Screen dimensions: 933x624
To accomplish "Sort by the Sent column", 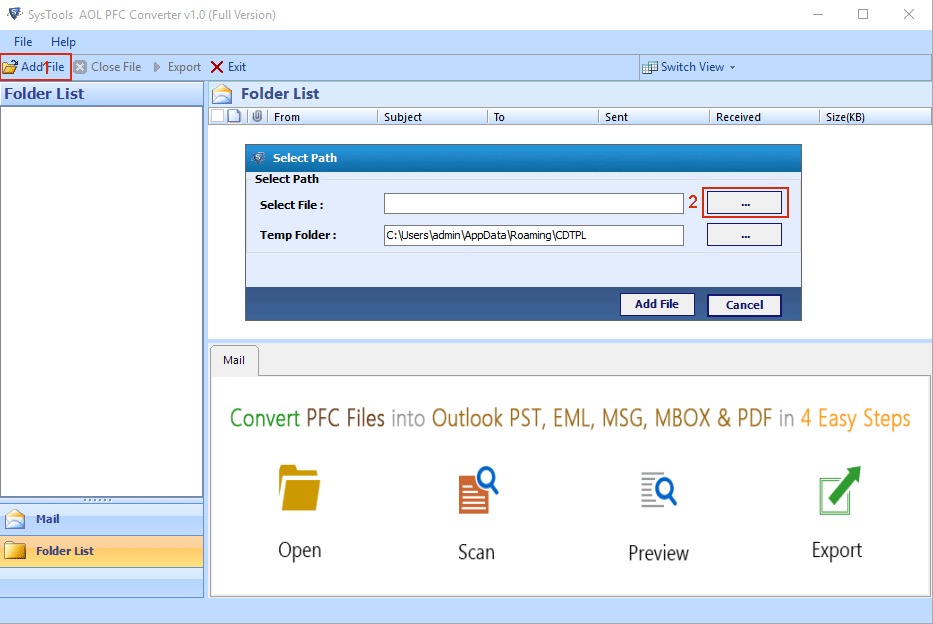I will click(x=654, y=117).
